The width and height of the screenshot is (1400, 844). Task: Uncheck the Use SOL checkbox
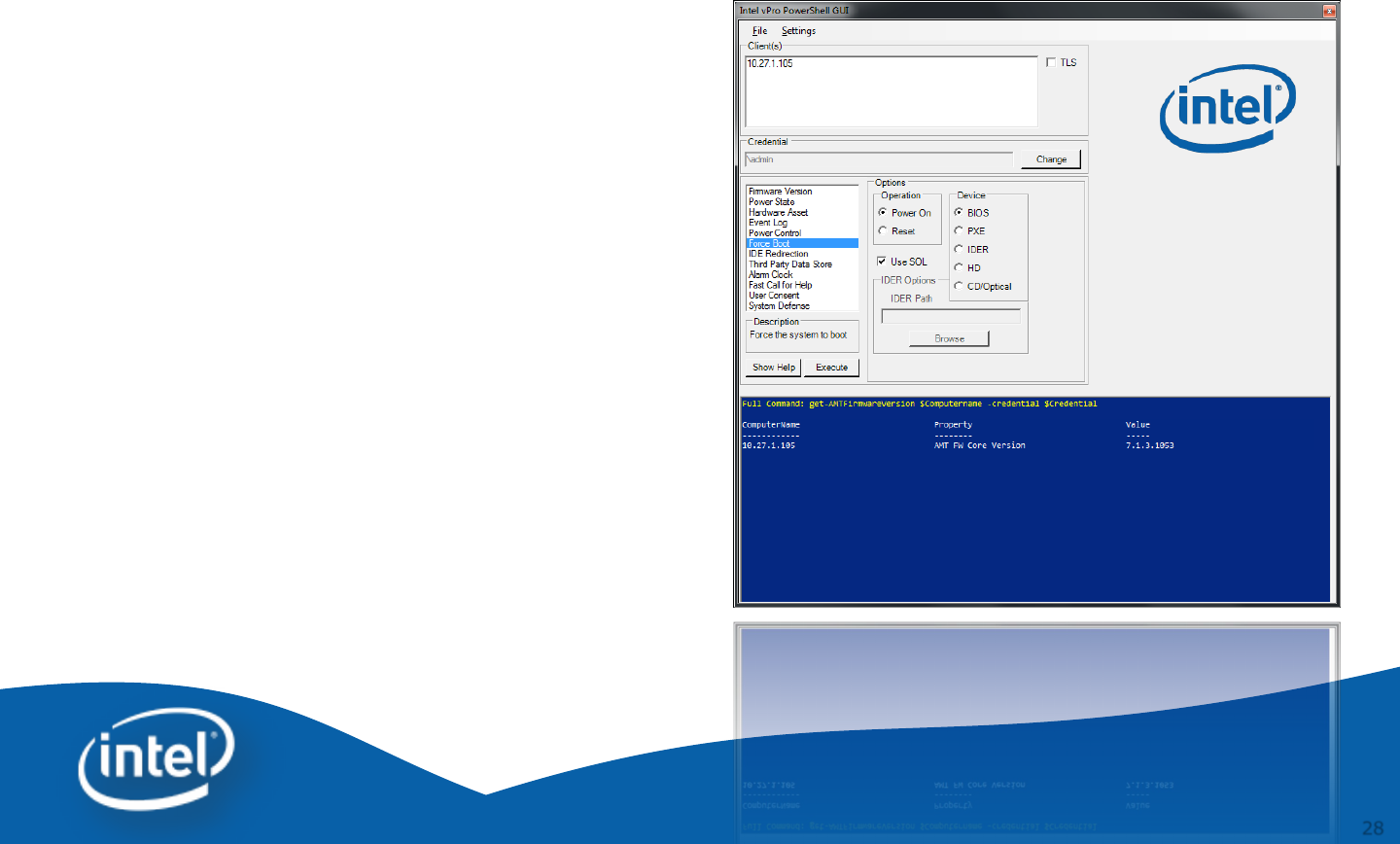click(x=882, y=262)
